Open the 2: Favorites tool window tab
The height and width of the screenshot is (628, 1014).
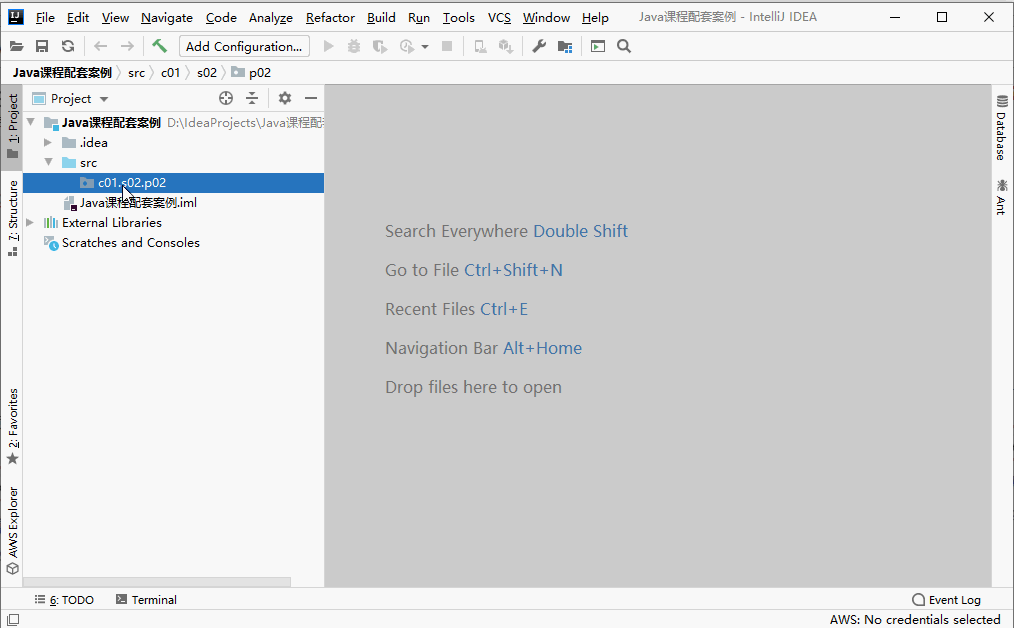pos(12,427)
